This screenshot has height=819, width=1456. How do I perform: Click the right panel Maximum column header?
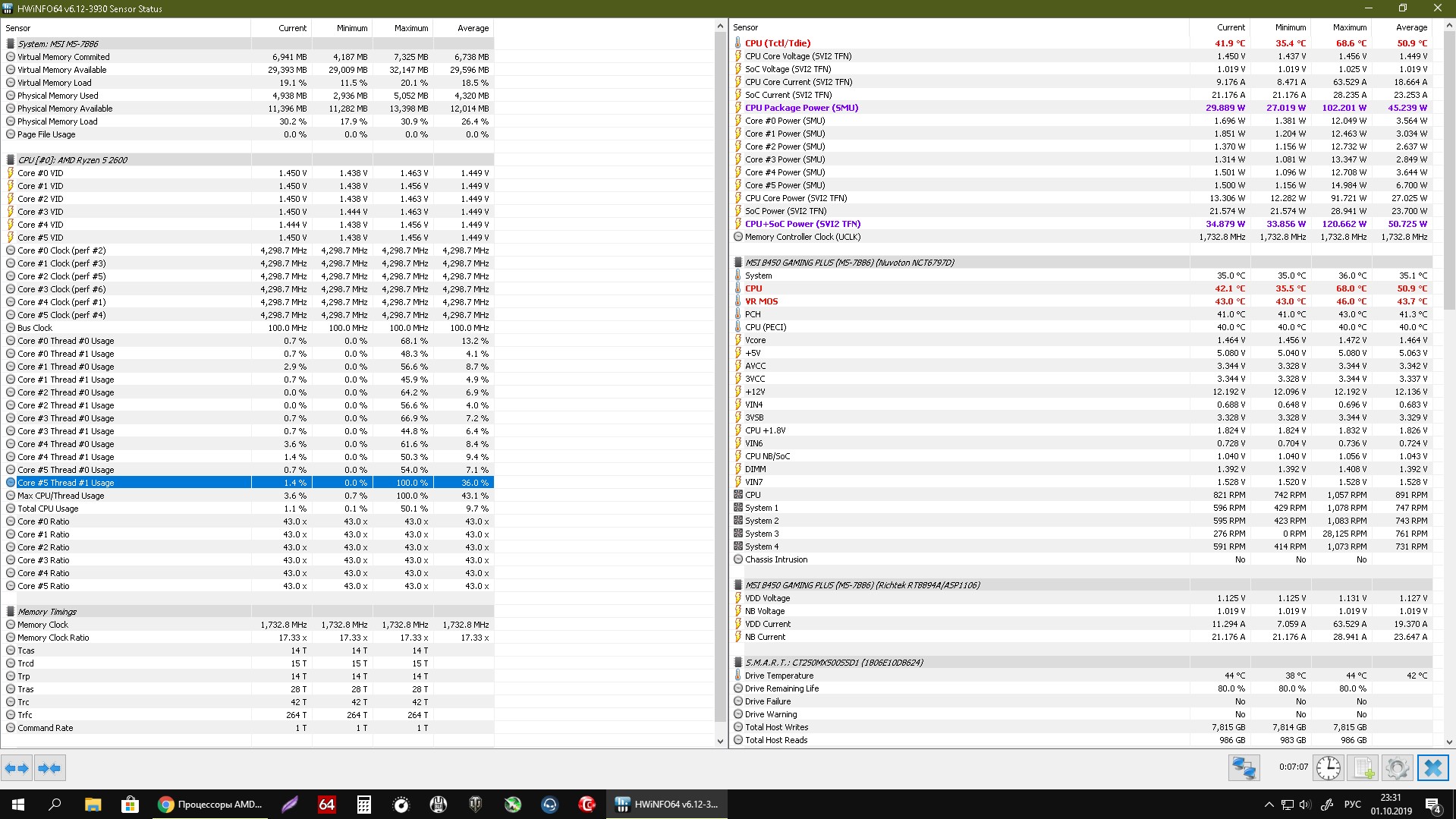pyautogui.click(x=1341, y=27)
